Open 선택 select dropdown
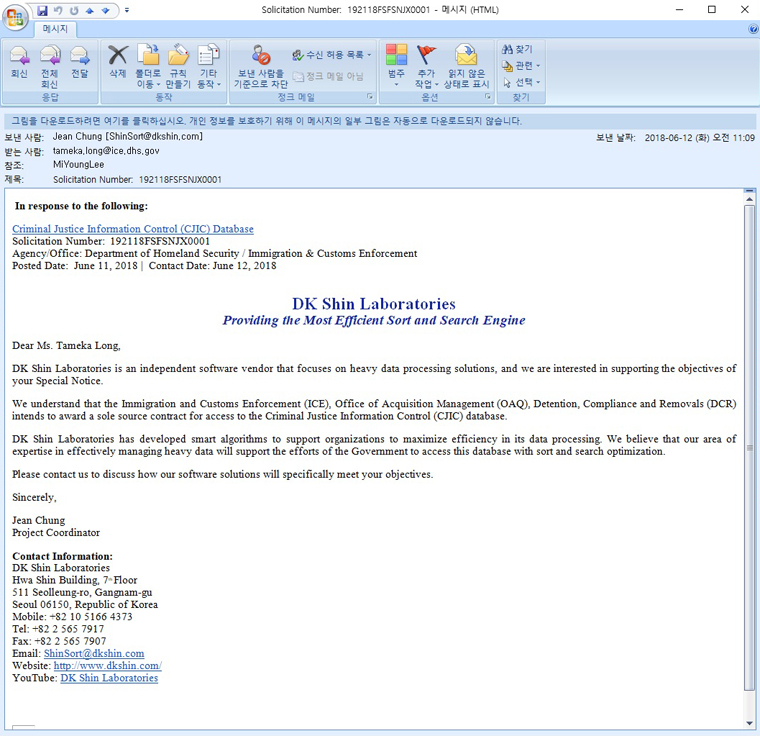This screenshot has width=760, height=736. (x=521, y=82)
